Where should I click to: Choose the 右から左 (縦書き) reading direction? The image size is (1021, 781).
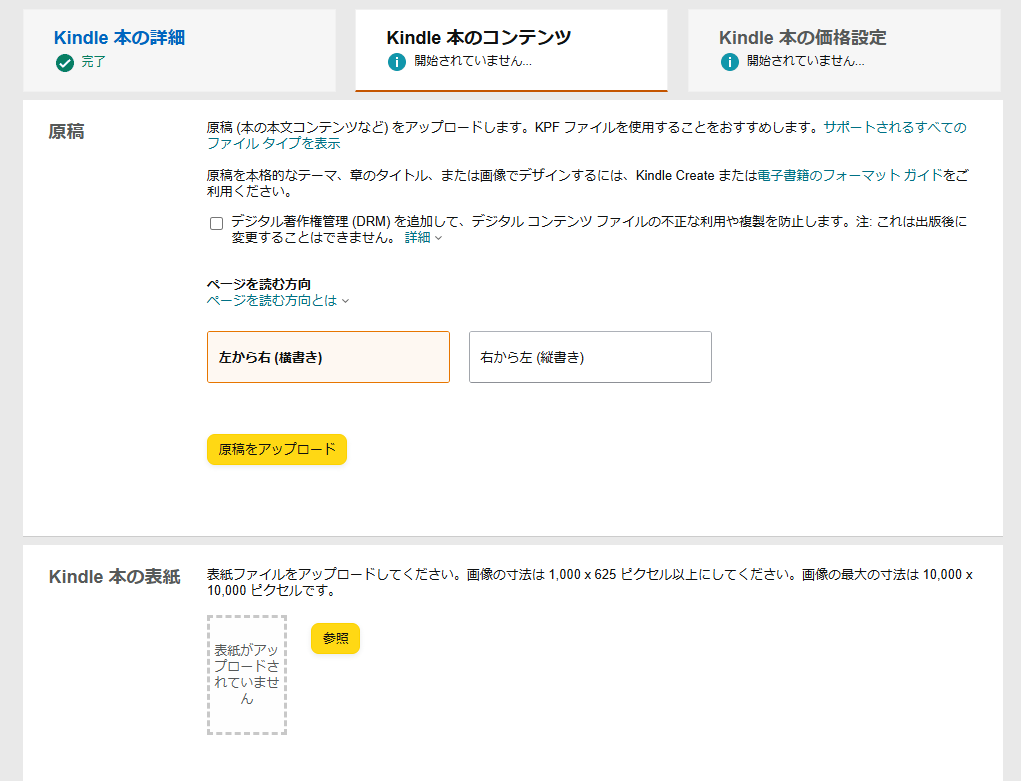[x=590, y=357]
